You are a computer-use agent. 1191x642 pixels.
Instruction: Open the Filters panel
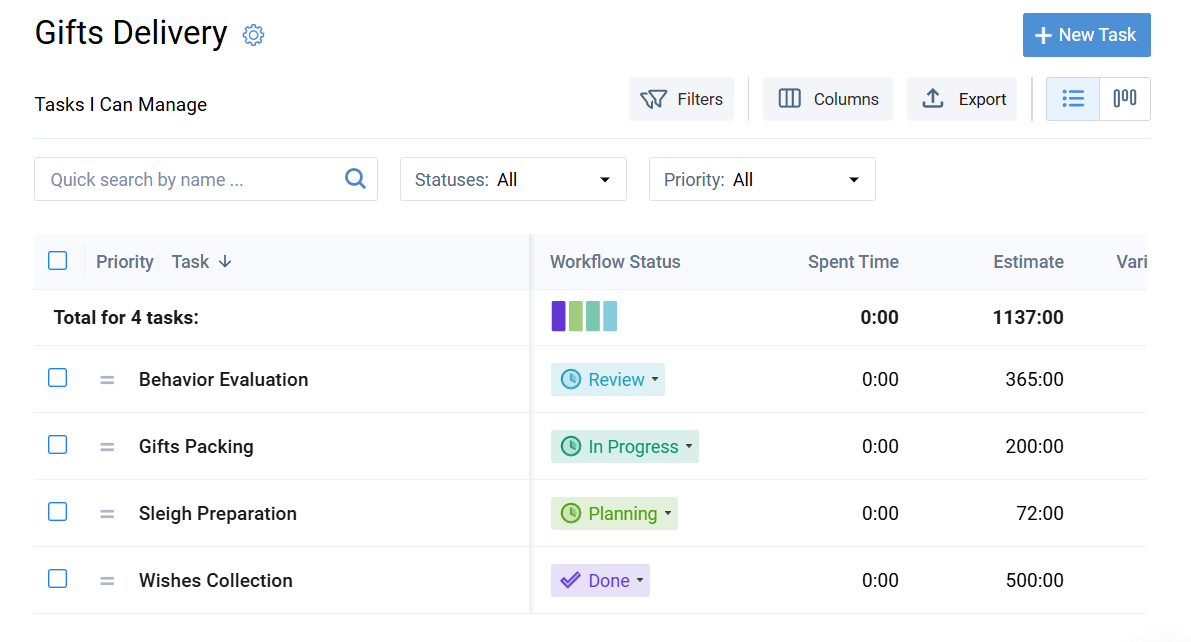click(x=681, y=99)
